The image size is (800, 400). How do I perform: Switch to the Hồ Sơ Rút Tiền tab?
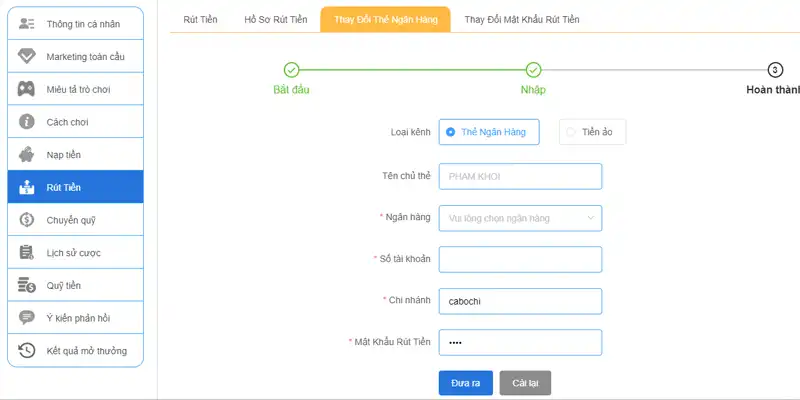(x=275, y=19)
